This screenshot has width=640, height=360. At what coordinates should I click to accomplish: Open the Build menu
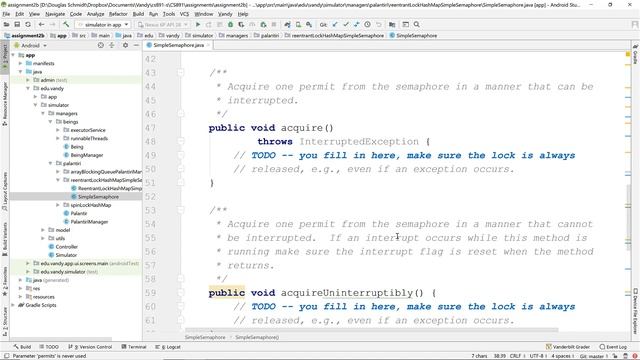(138, 14)
